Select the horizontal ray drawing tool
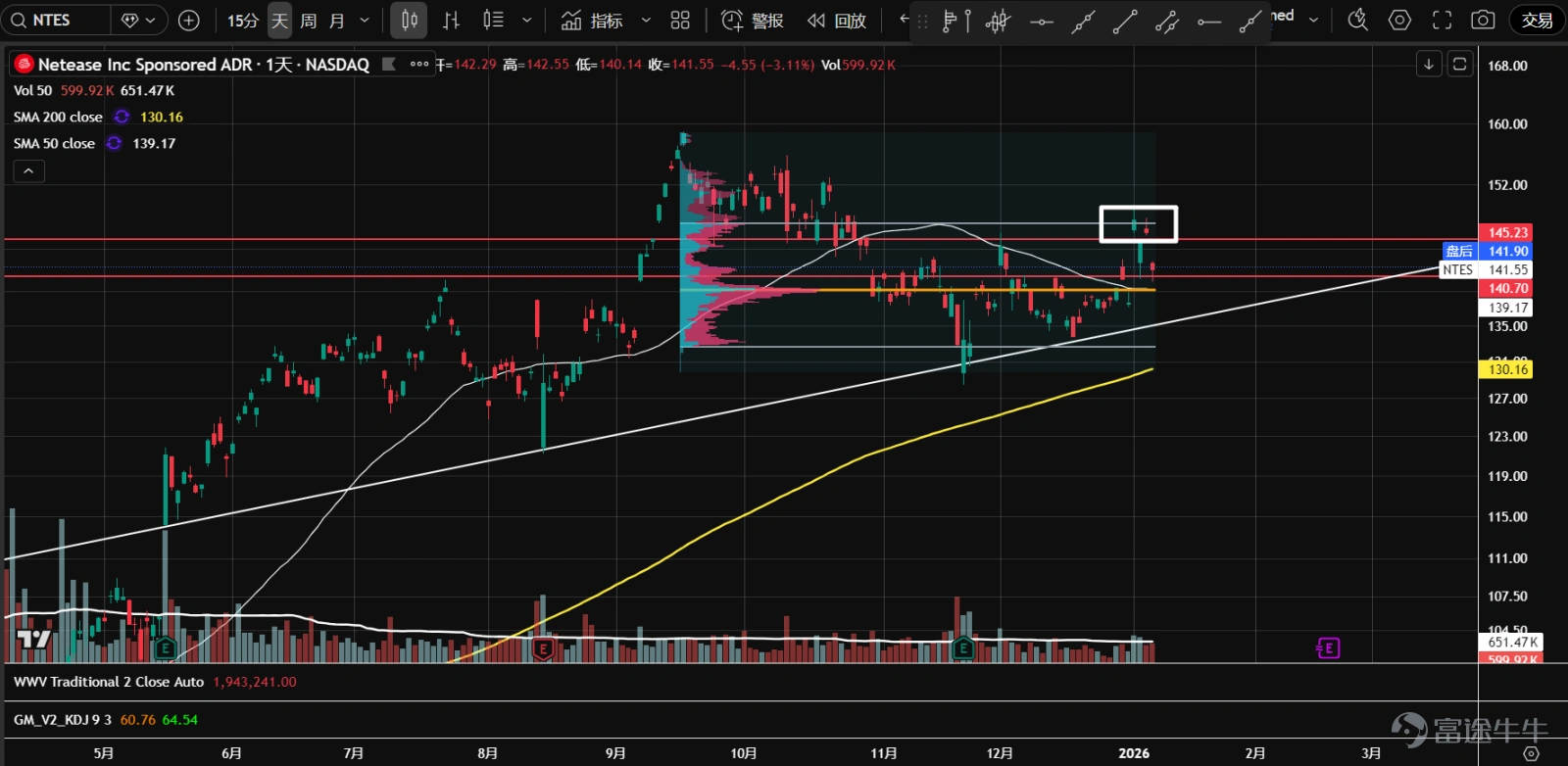 [x=1208, y=21]
